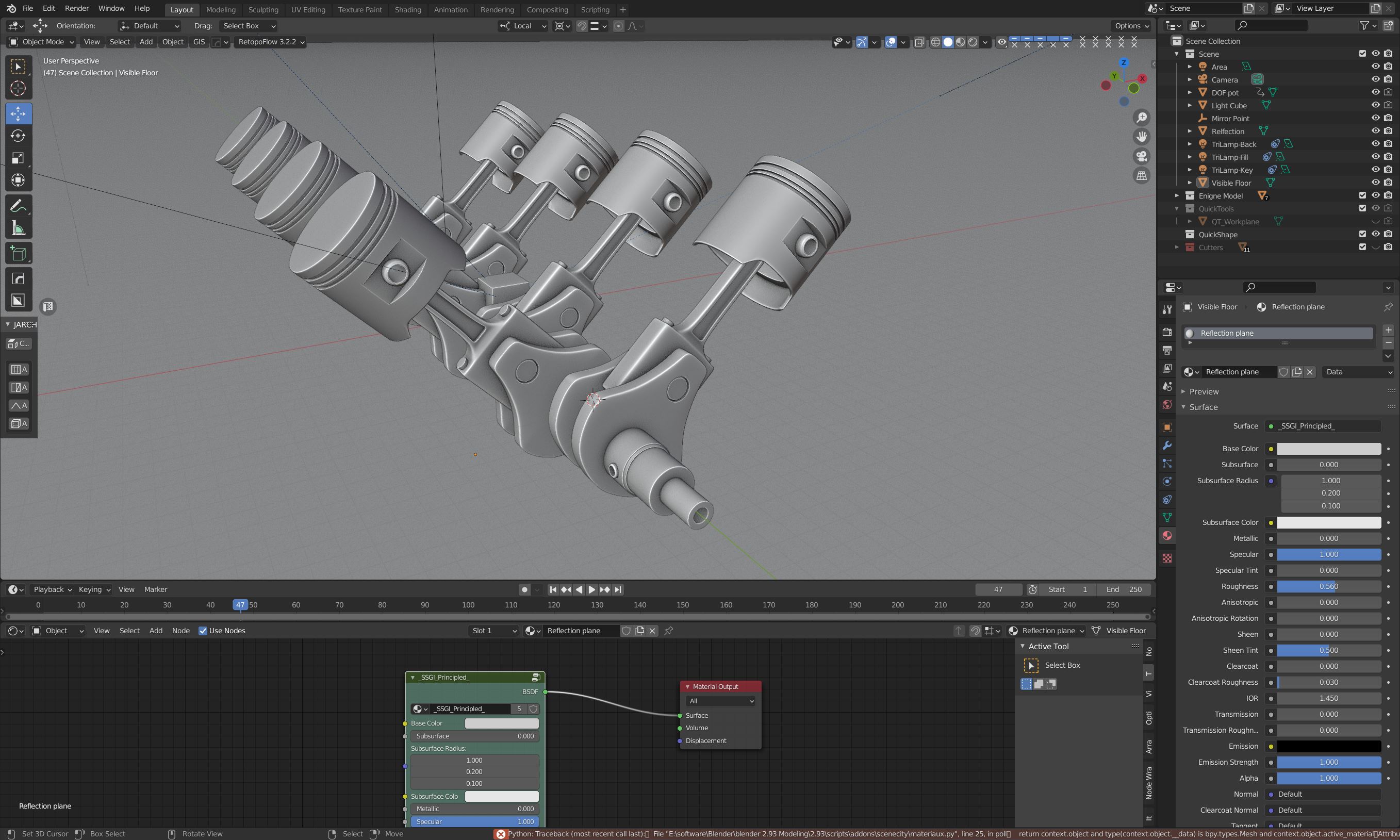The height and width of the screenshot is (840, 1400).
Task: Select the Move tool in the viewport toolbar
Action: [x=19, y=114]
